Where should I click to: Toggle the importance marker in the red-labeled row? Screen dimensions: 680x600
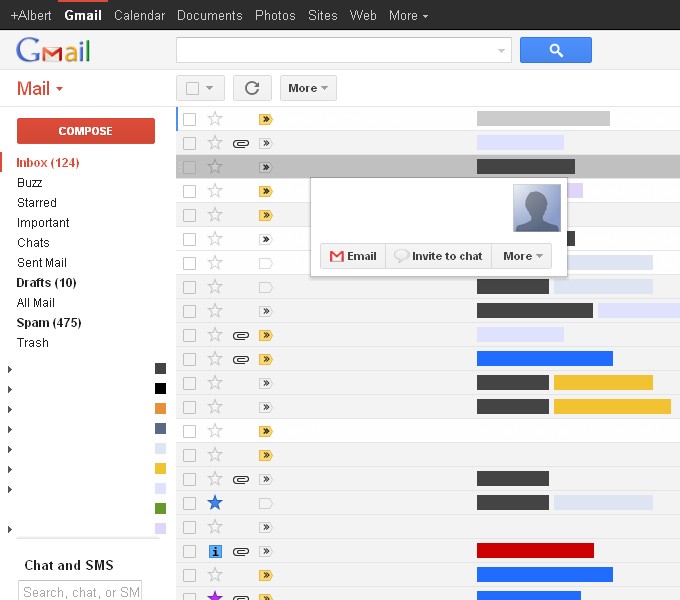point(265,551)
